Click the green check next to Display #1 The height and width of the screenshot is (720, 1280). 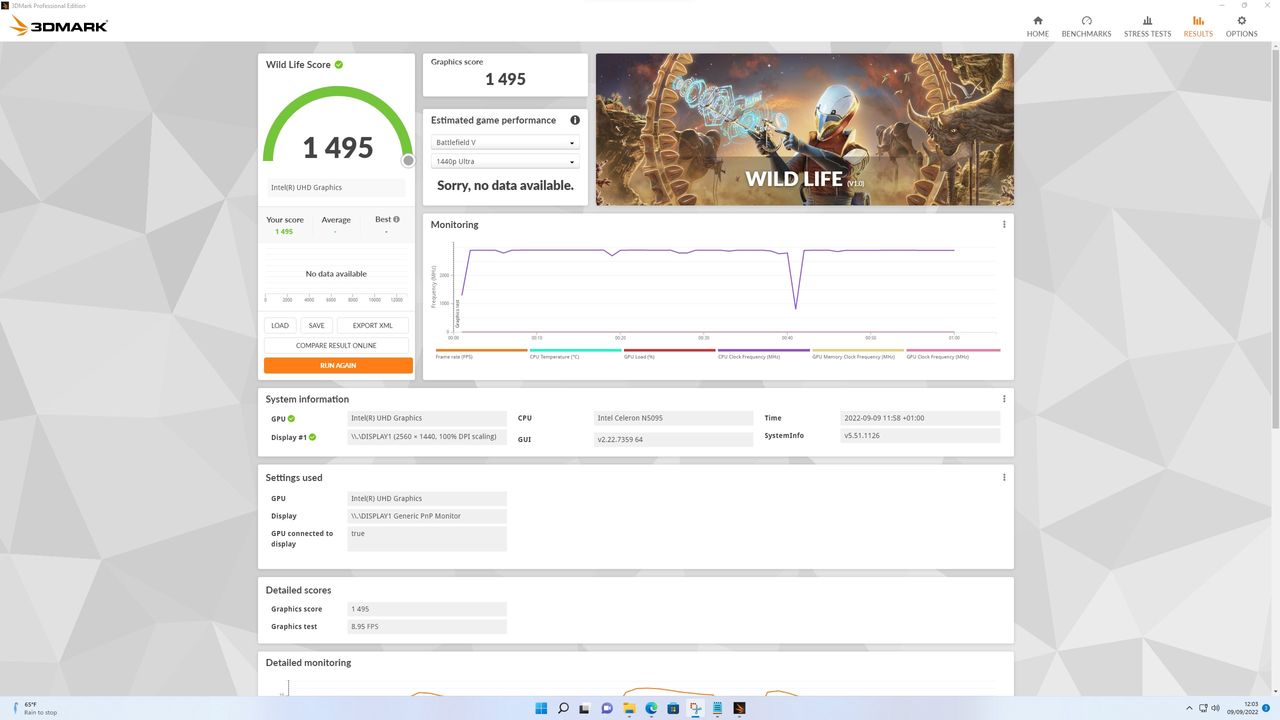312,437
